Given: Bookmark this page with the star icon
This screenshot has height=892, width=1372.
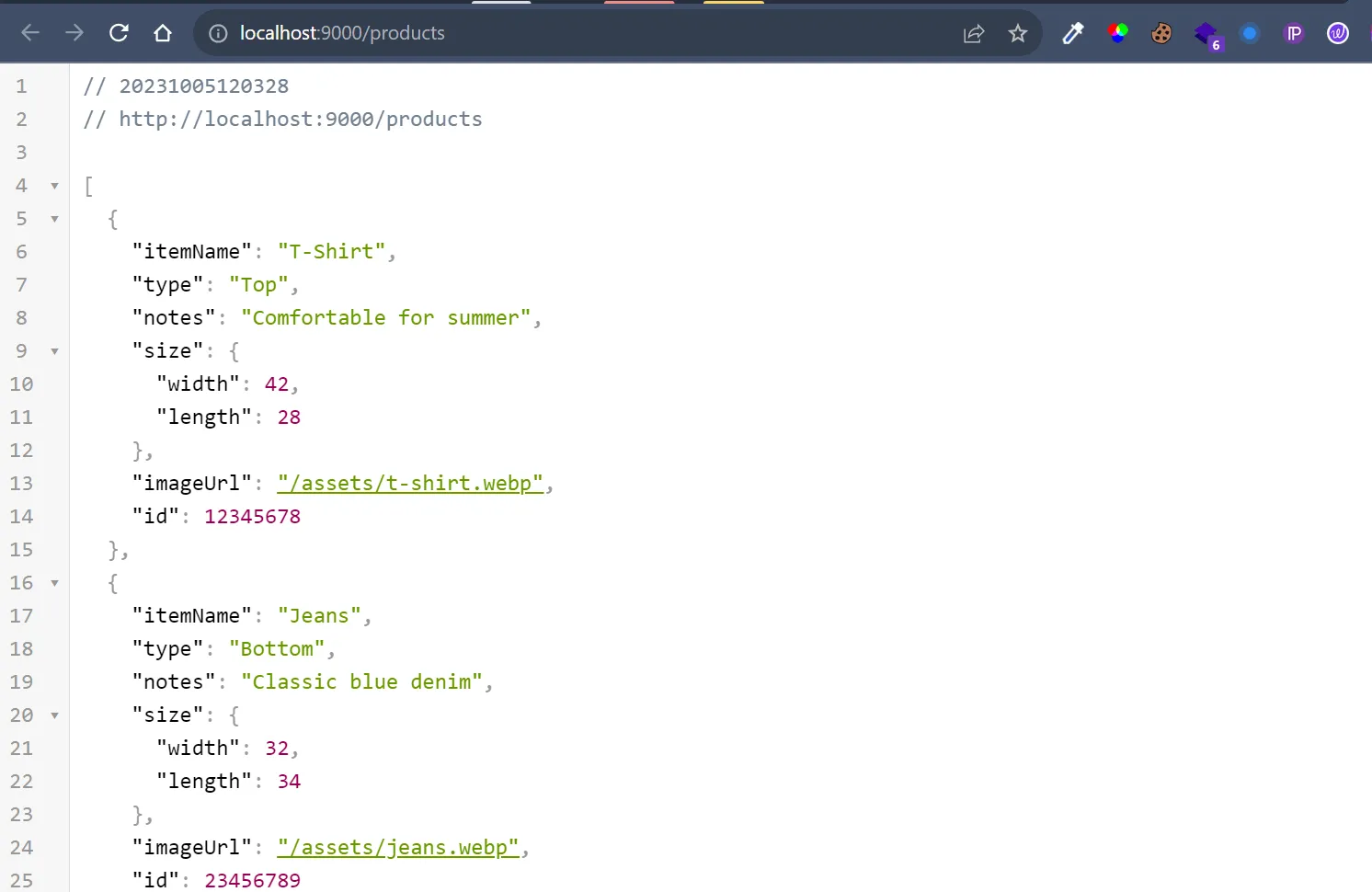Looking at the screenshot, I should coord(1018,33).
